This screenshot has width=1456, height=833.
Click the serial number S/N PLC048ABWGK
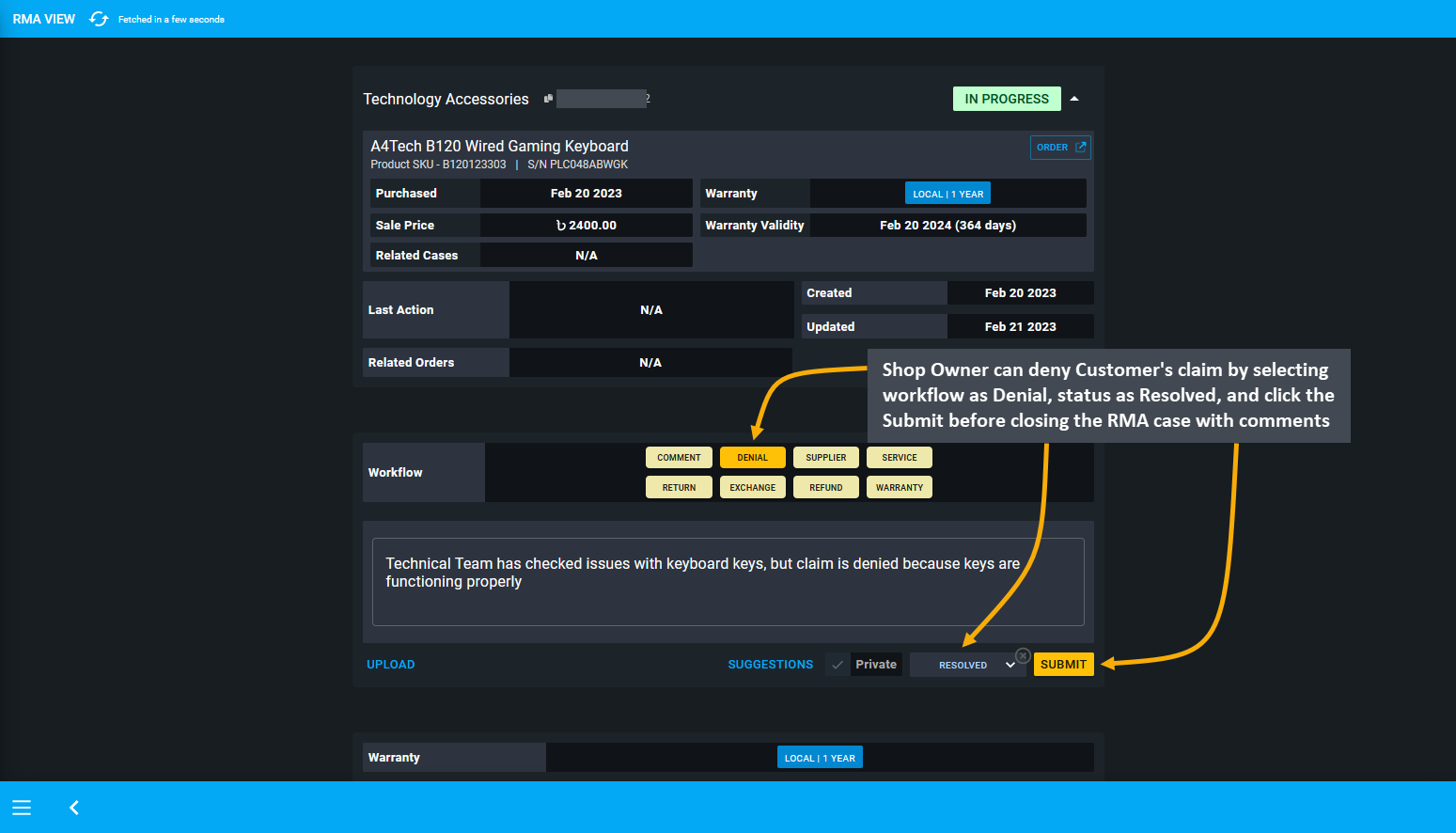[x=577, y=165]
